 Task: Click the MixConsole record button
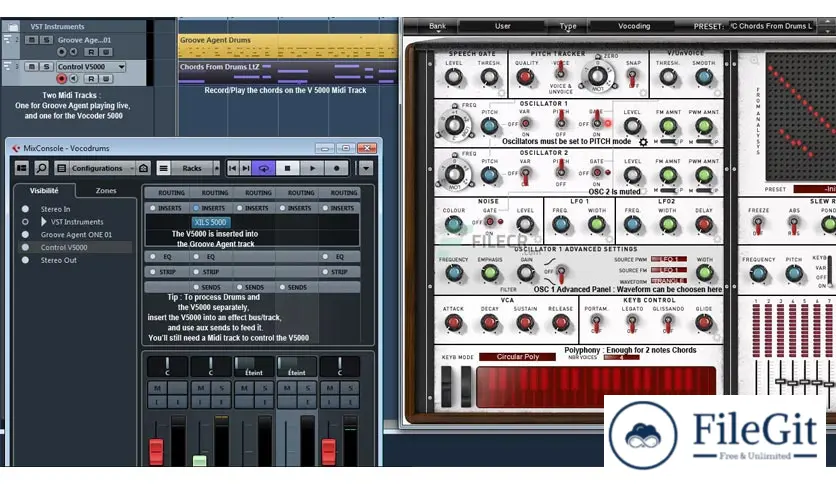tap(337, 168)
